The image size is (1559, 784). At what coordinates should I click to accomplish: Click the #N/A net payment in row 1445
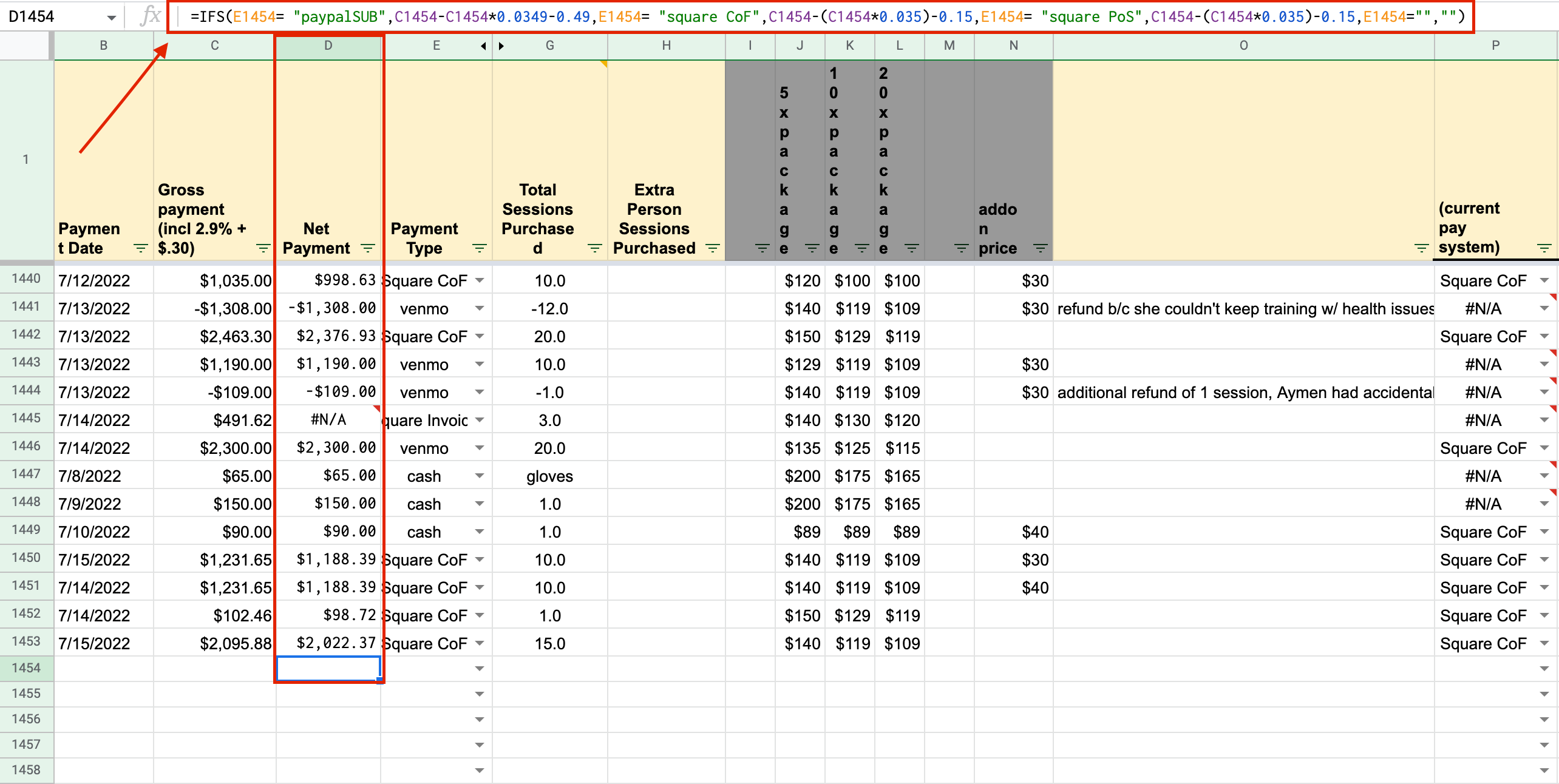(x=328, y=420)
